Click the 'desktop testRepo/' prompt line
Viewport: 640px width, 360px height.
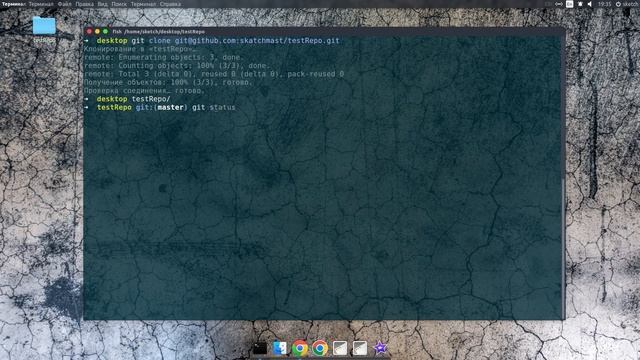coord(127,99)
